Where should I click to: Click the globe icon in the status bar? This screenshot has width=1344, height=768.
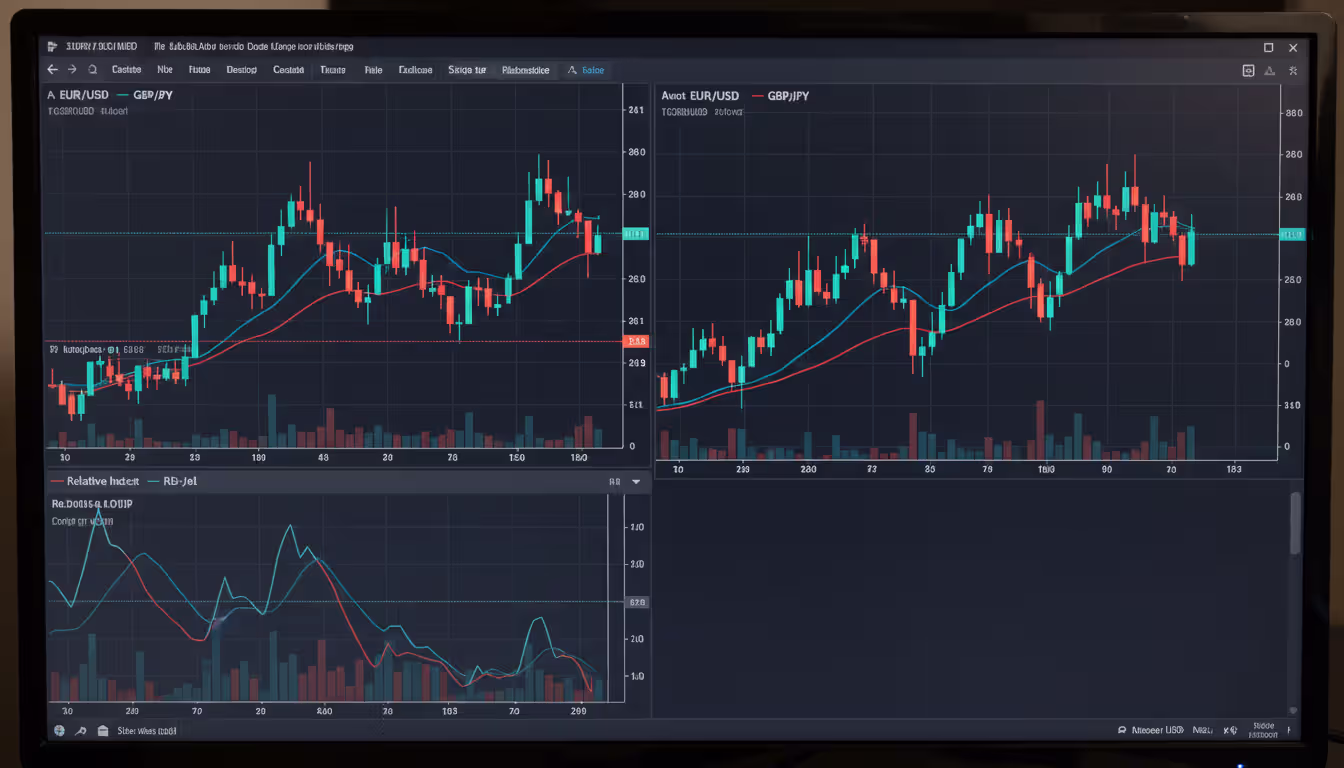coord(60,731)
